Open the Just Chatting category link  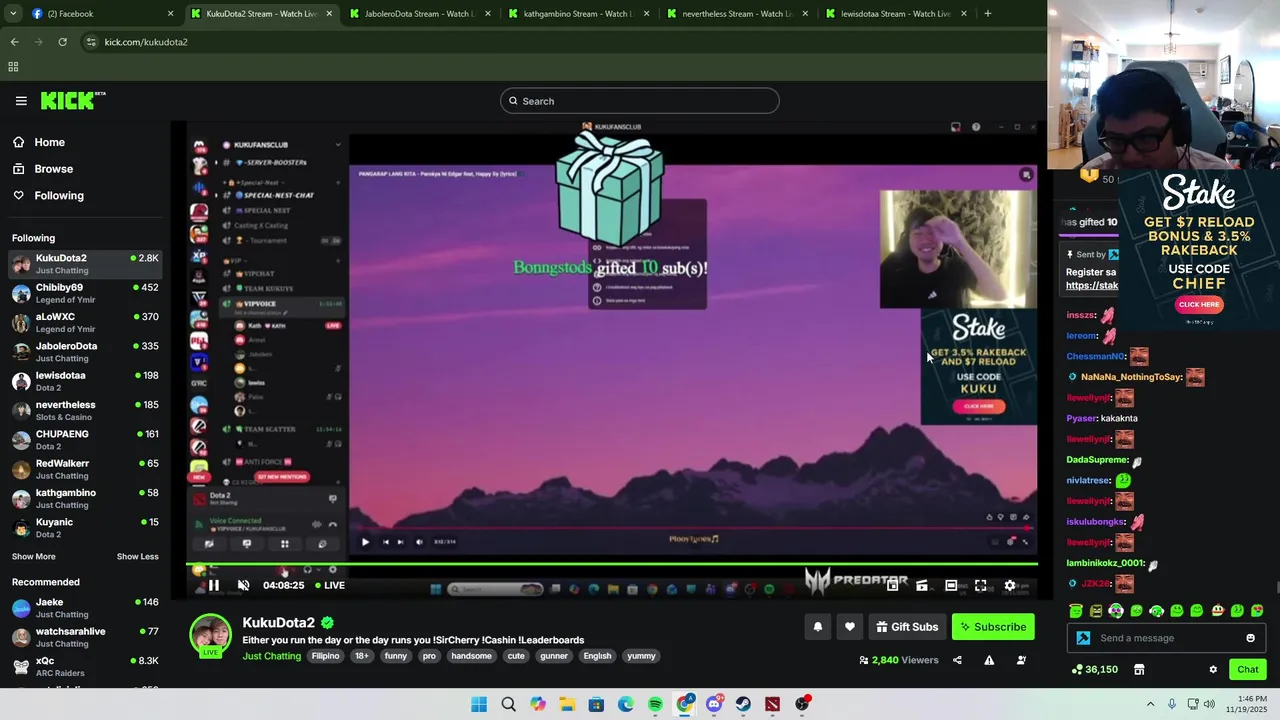(271, 656)
